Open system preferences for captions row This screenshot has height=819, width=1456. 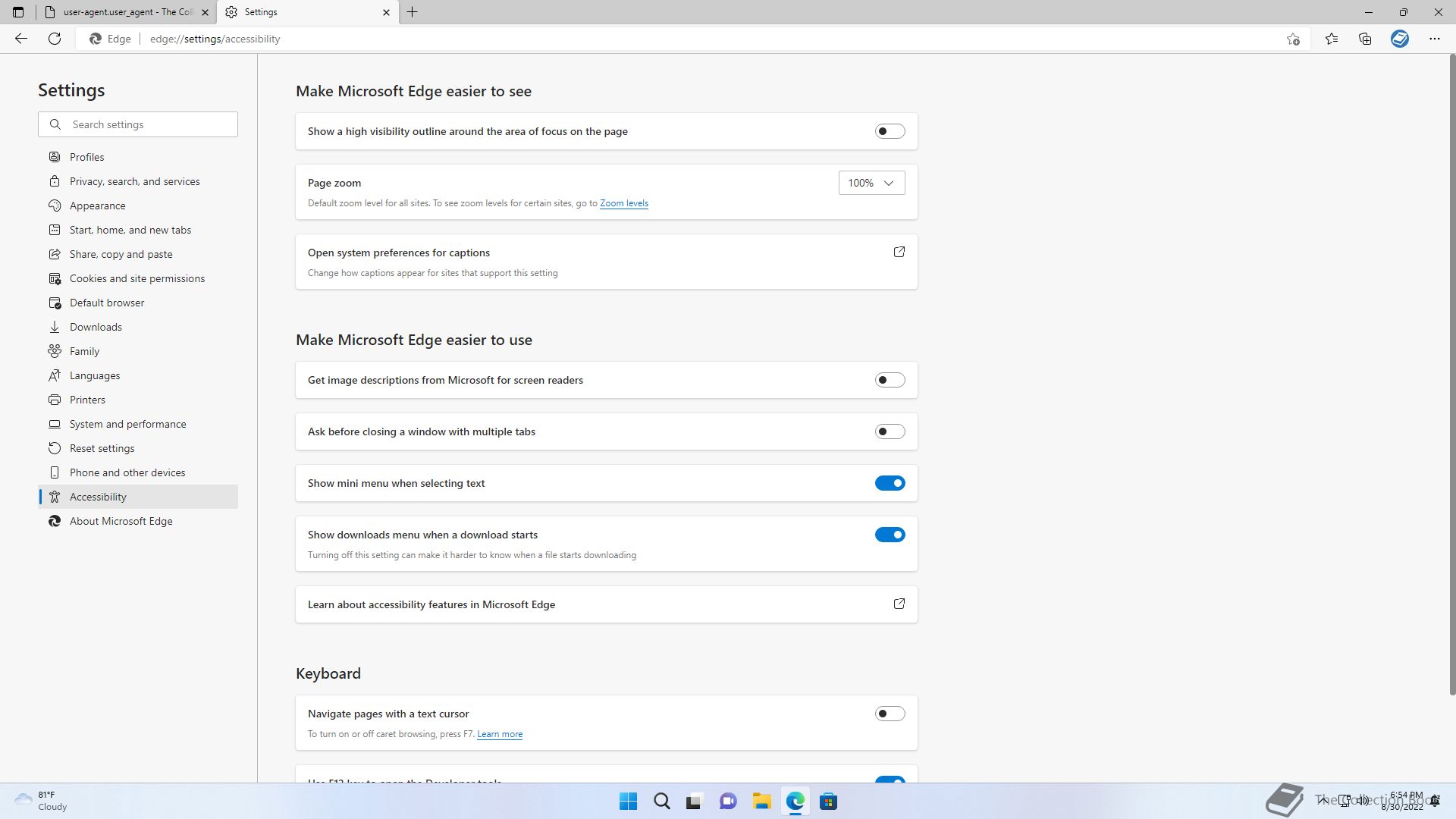607,262
